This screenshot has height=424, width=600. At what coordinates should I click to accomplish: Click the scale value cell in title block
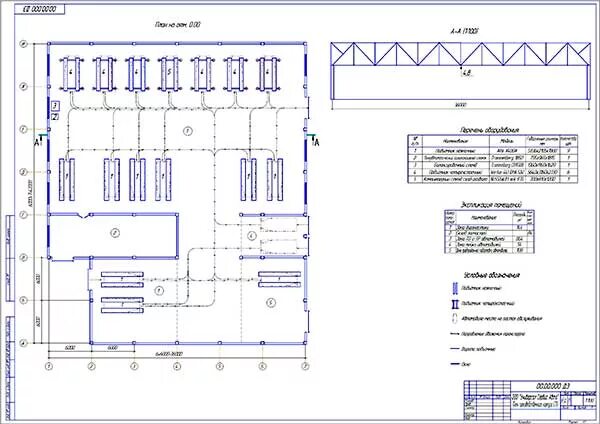590,401
